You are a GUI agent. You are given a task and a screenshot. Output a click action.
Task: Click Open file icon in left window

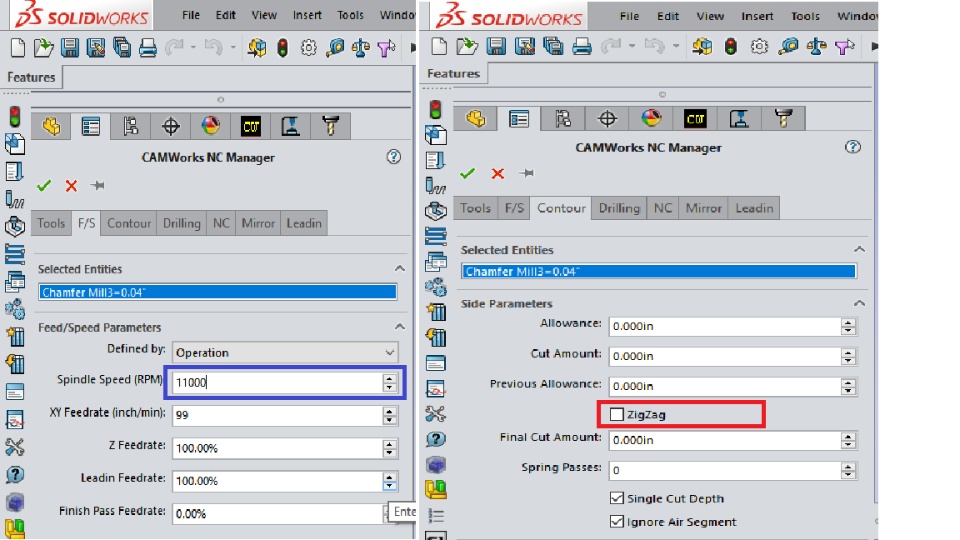pos(43,47)
